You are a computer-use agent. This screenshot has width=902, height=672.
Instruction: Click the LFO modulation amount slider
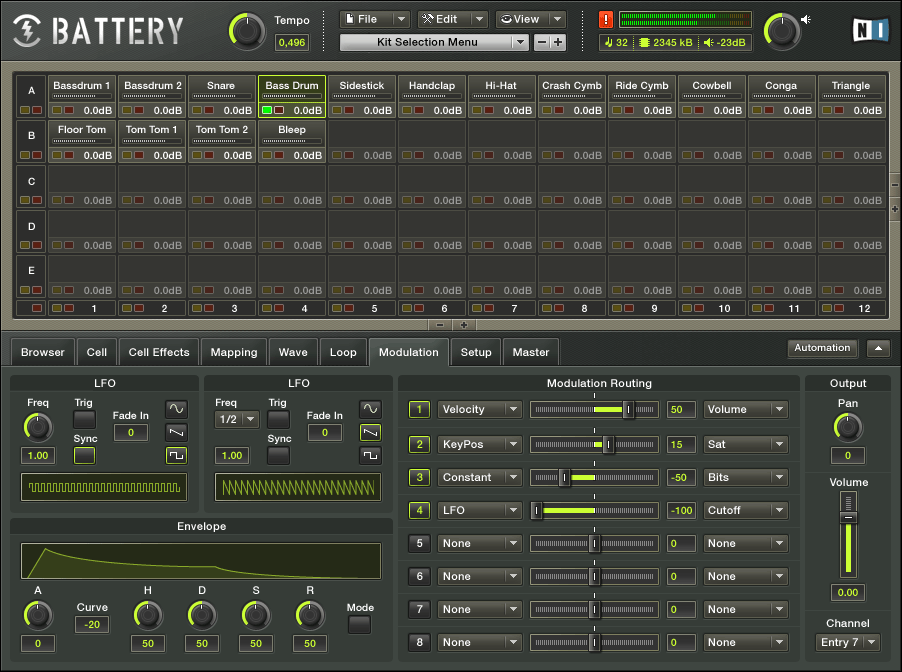click(594, 510)
